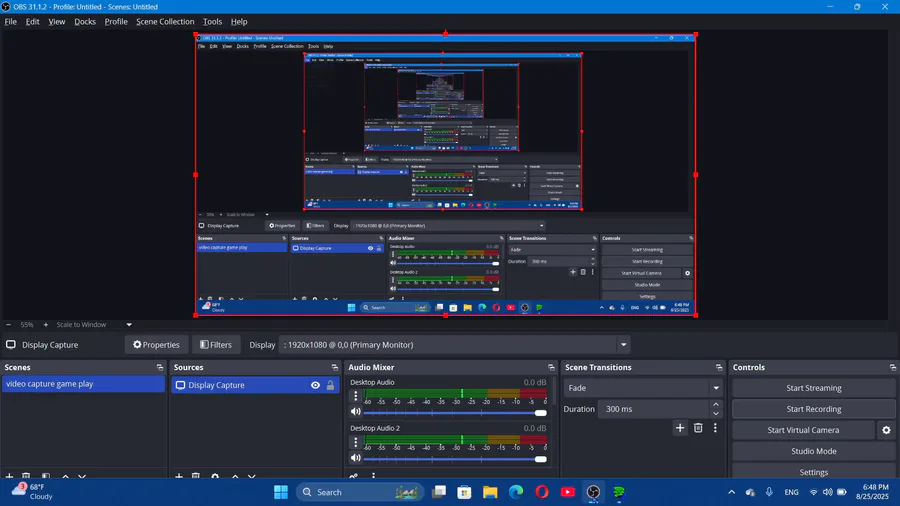This screenshot has height=506, width=900.
Task: Adjust Desktop Audio 2 volume slider
Action: pos(455,459)
